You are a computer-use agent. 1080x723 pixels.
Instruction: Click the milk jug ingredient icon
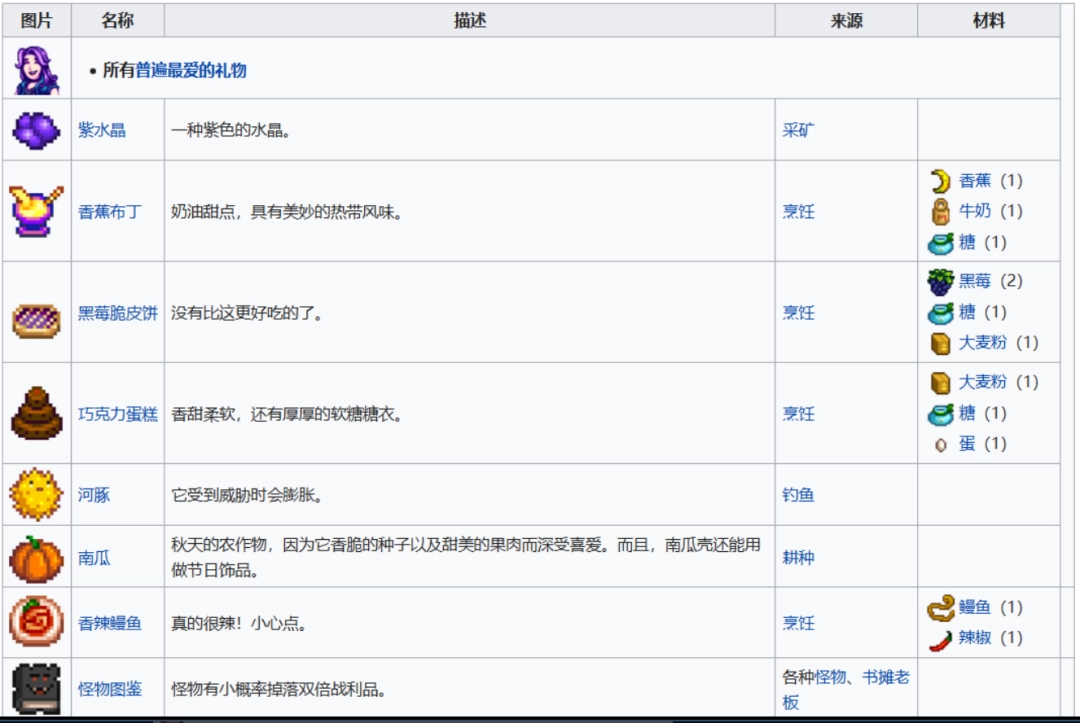tap(940, 211)
